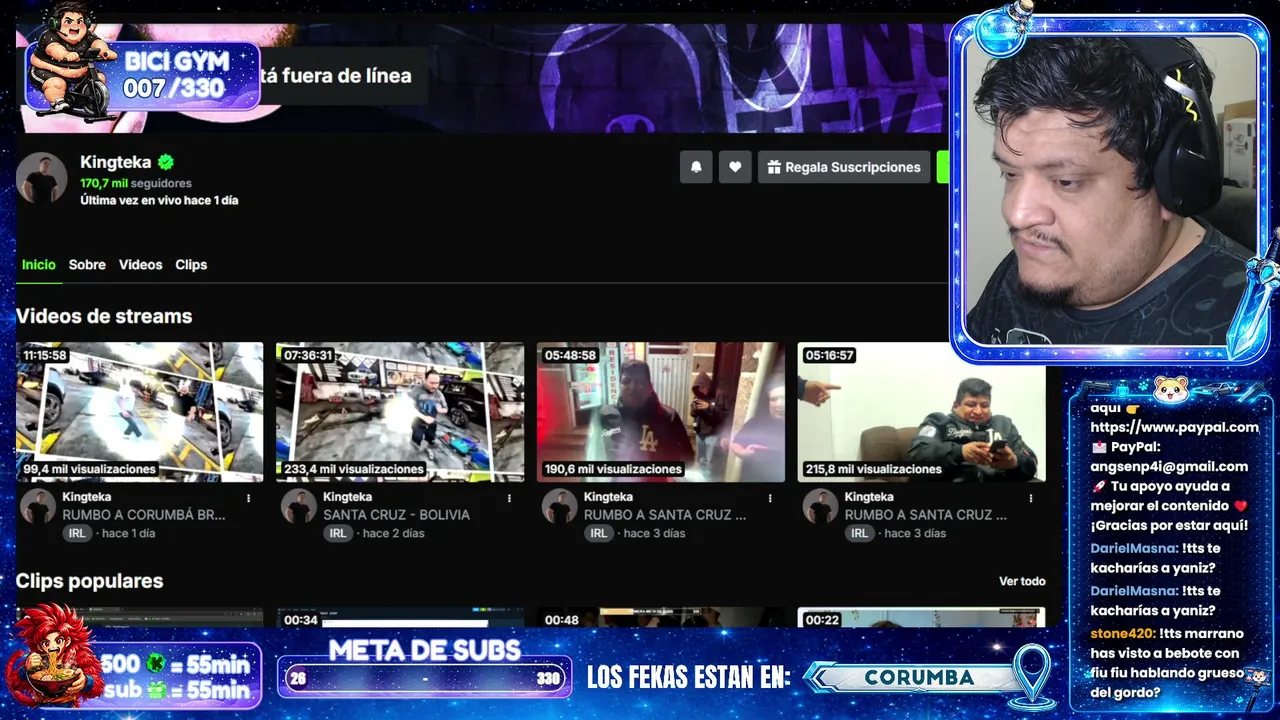1280x720 pixels.
Task: Open the Videos tab
Action: [140, 265]
